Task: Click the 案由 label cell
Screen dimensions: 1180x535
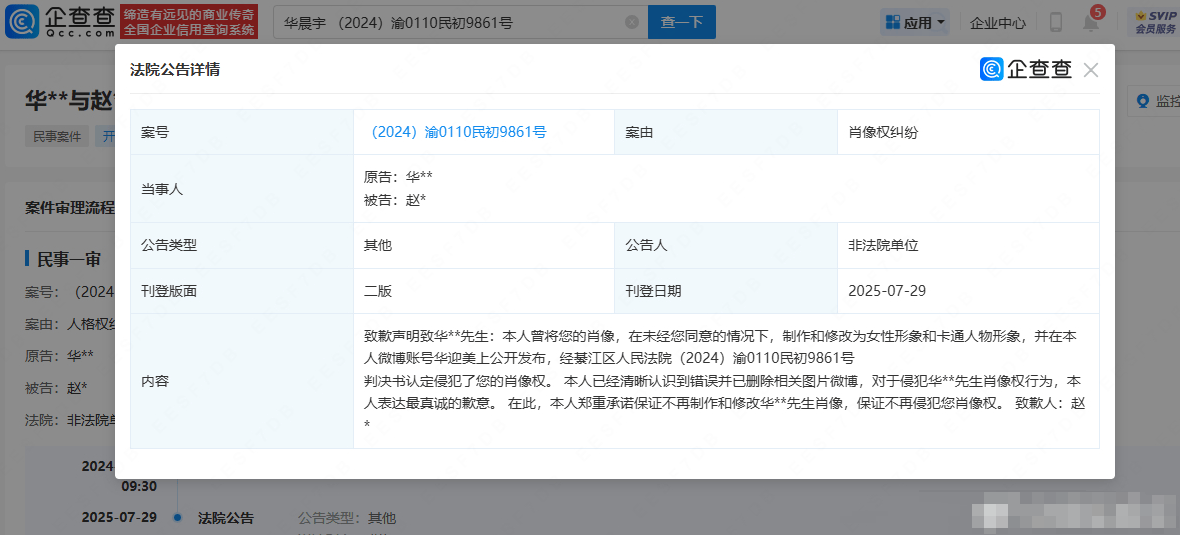Action: pos(725,132)
